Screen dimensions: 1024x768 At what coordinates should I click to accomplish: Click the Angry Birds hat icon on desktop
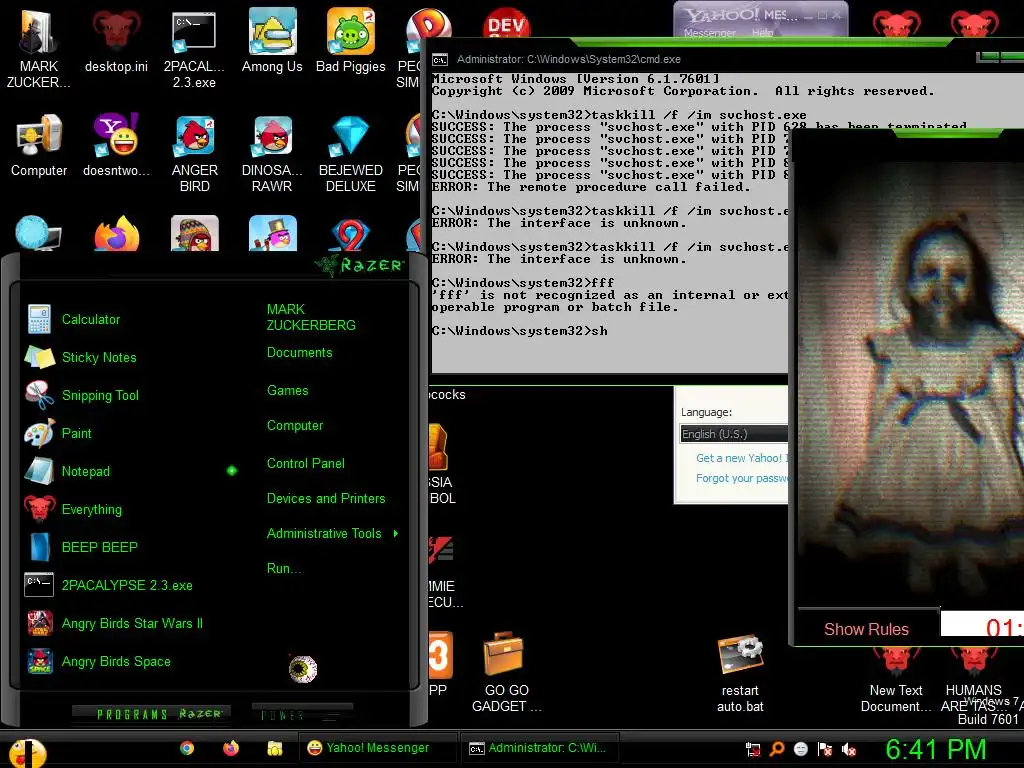pos(194,233)
